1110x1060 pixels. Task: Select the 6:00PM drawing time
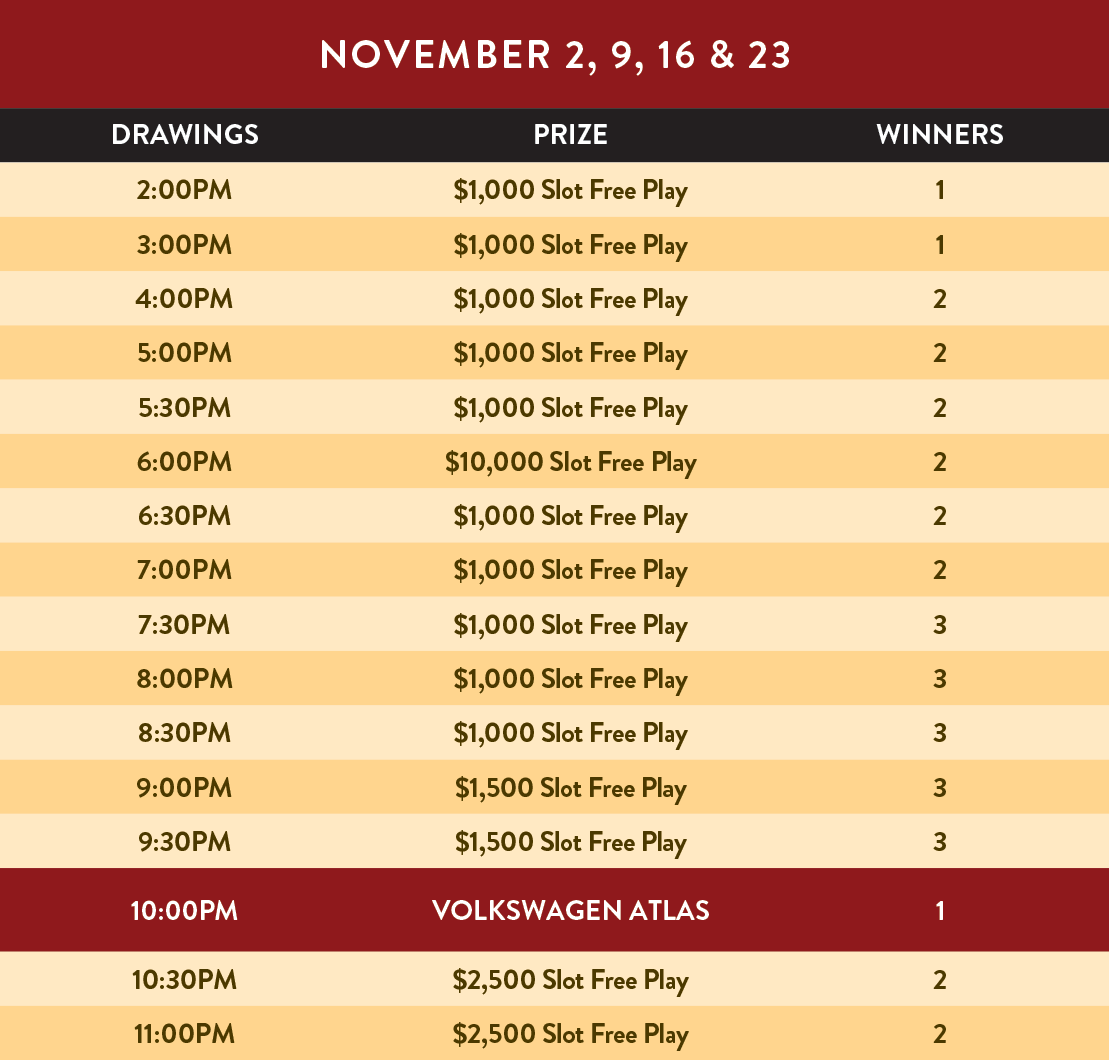(184, 462)
